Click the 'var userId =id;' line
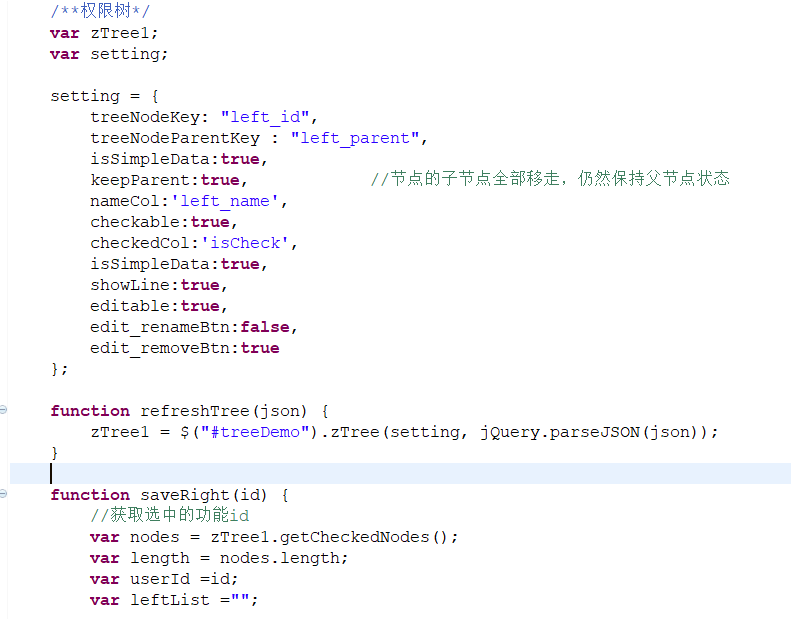Screen dimensions: 791x619 coord(164,579)
